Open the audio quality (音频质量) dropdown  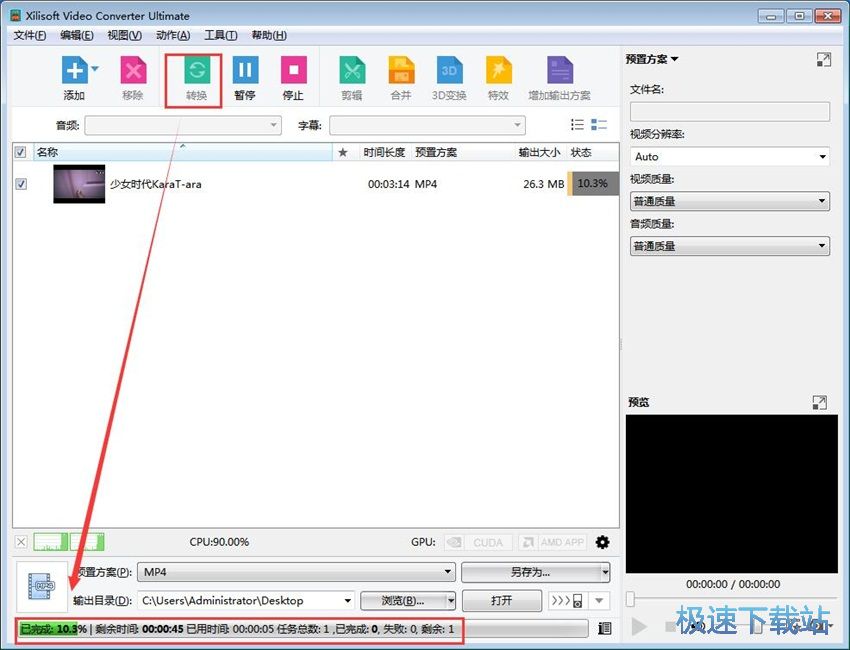coord(730,246)
